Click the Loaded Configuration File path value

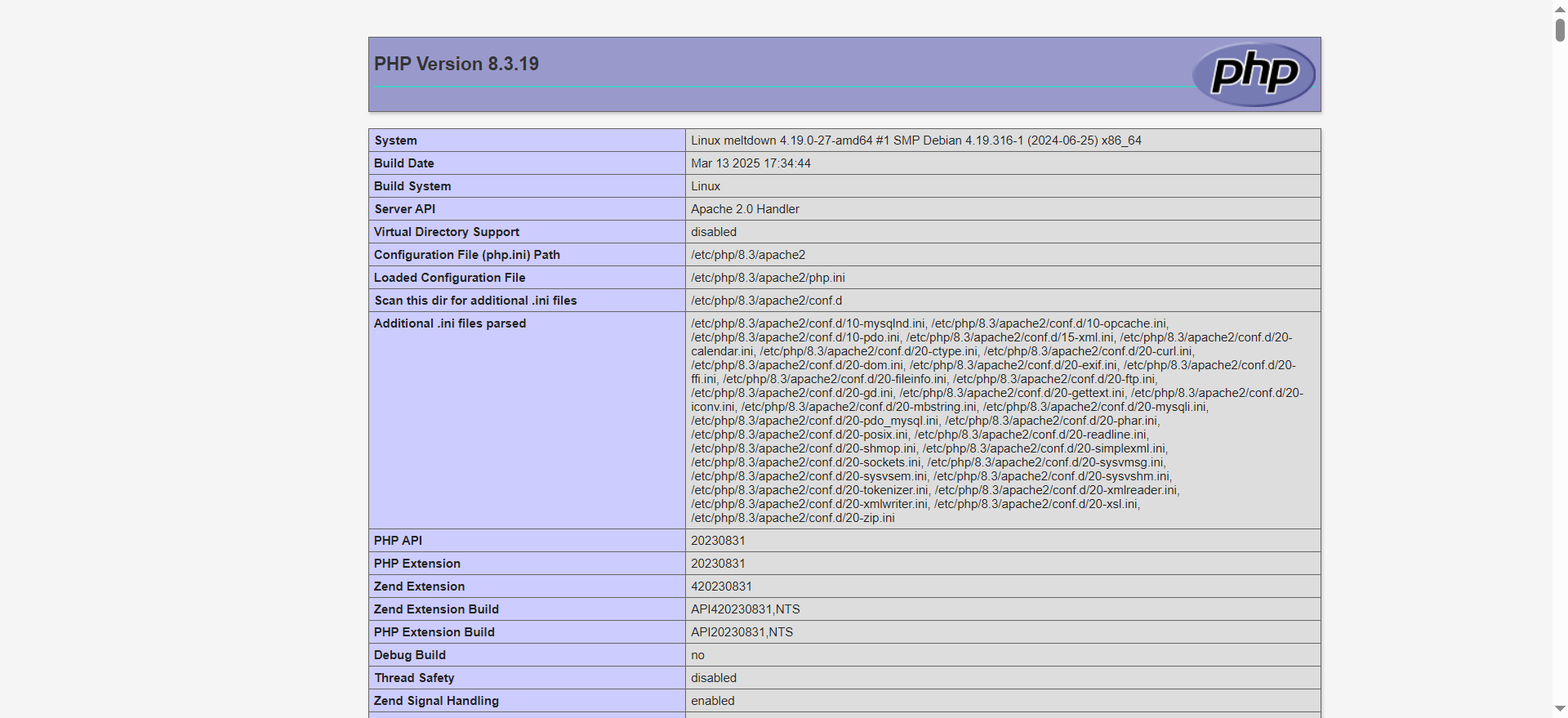pos(768,278)
